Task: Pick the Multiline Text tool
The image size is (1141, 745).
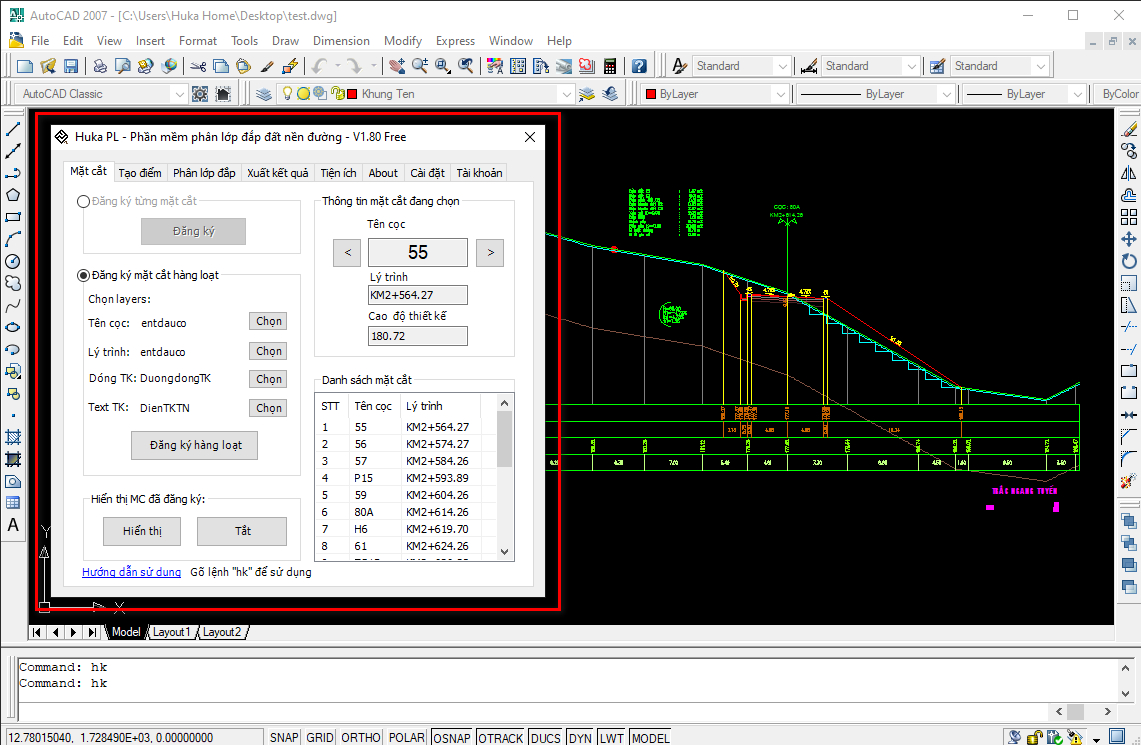Action: coord(13,525)
